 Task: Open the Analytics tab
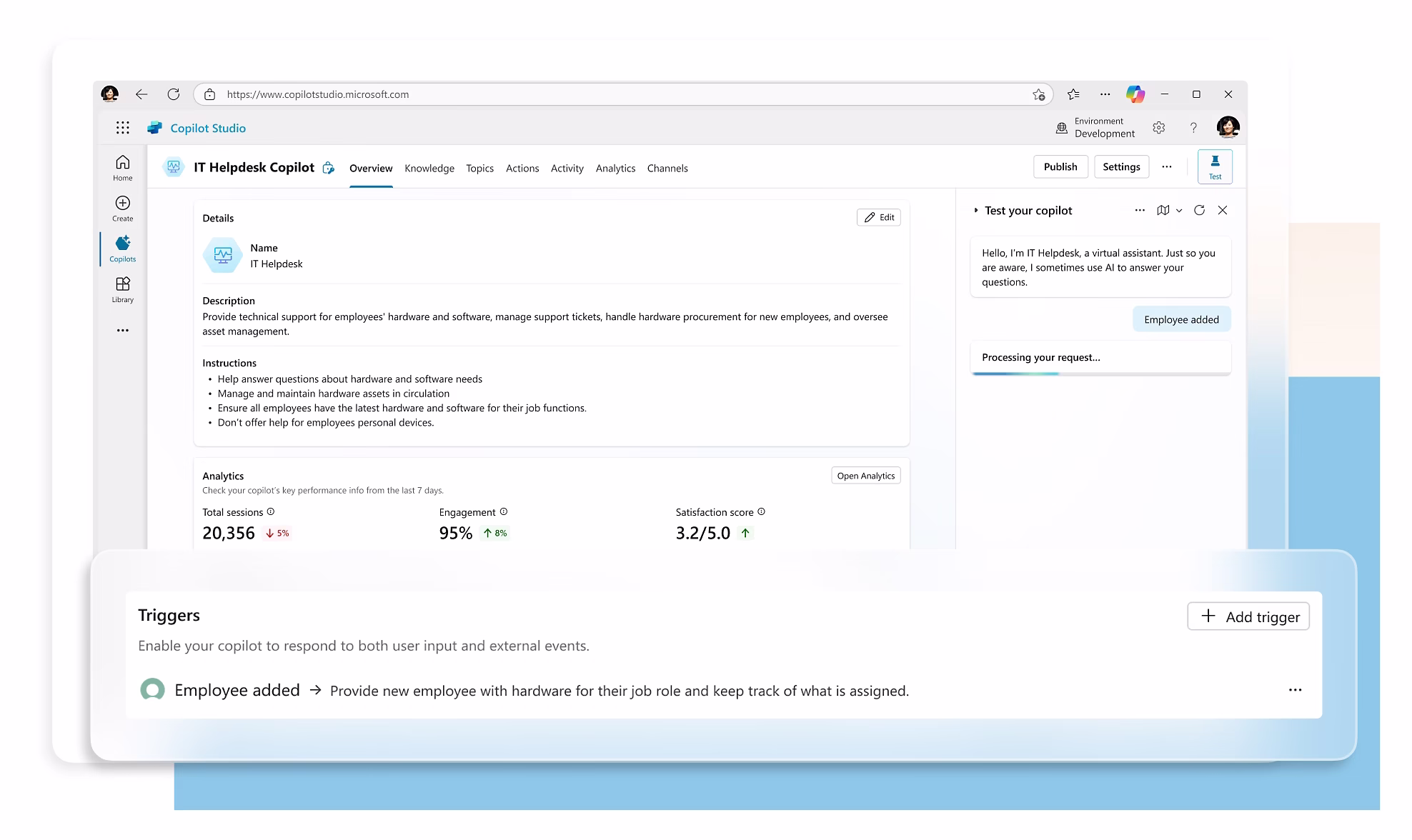point(615,169)
